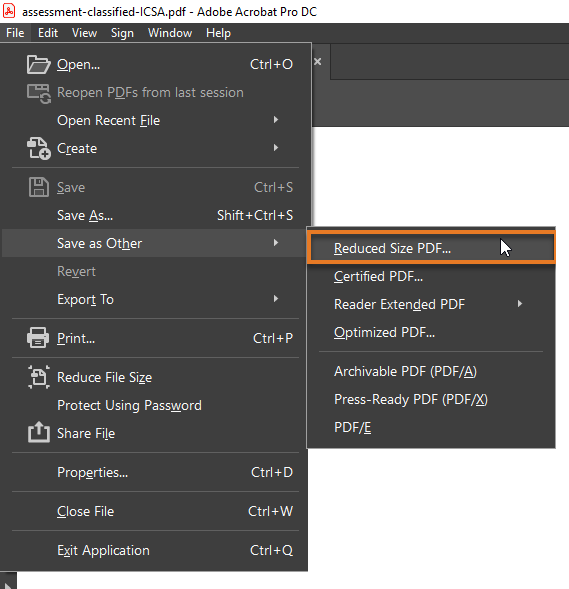
Task: Expand the Export To submenu arrow
Action: coord(276,299)
